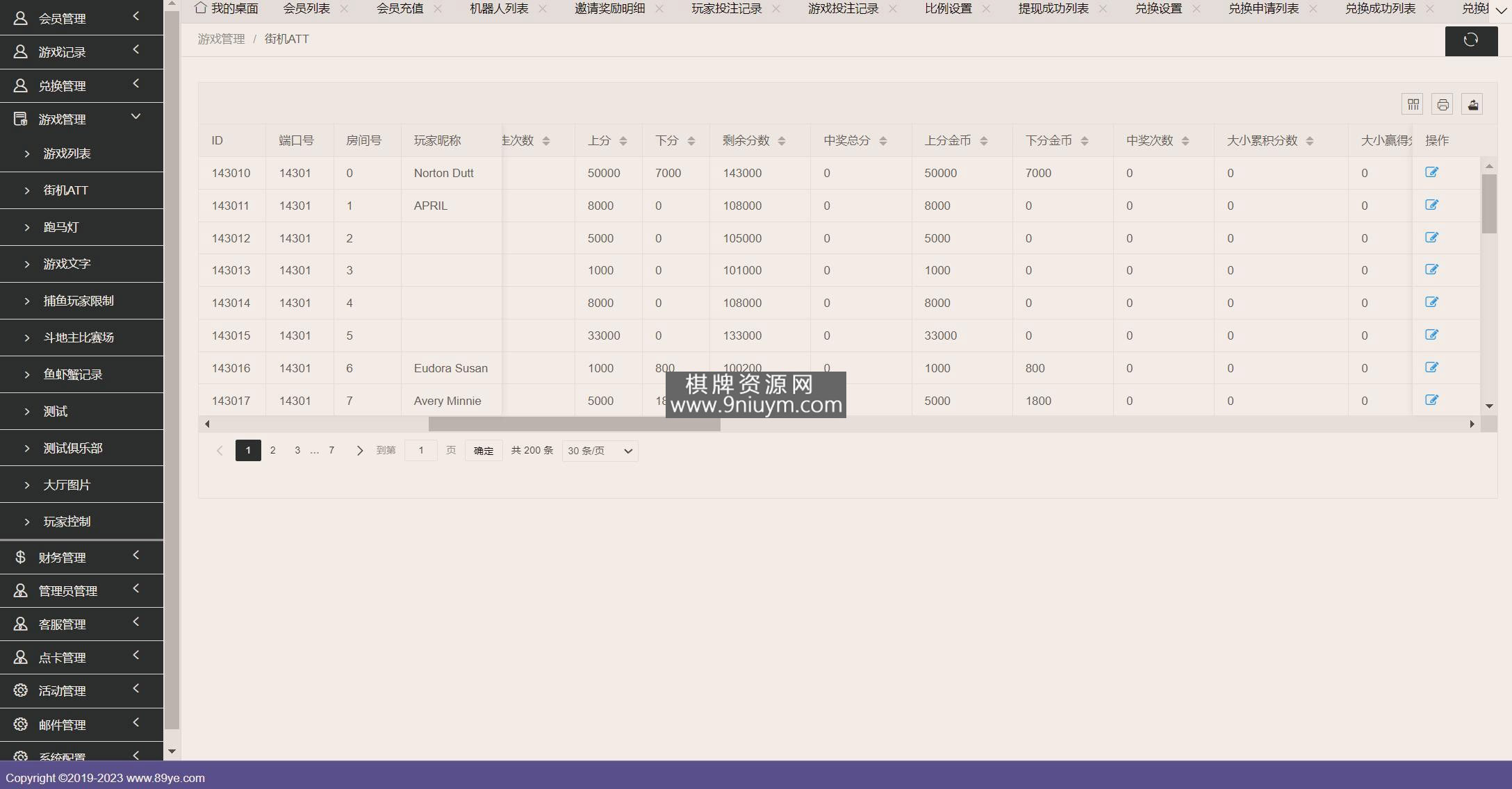Edit row 143010 with pencil icon
This screenshot has height=789, width=1512.
point(1431,172)
